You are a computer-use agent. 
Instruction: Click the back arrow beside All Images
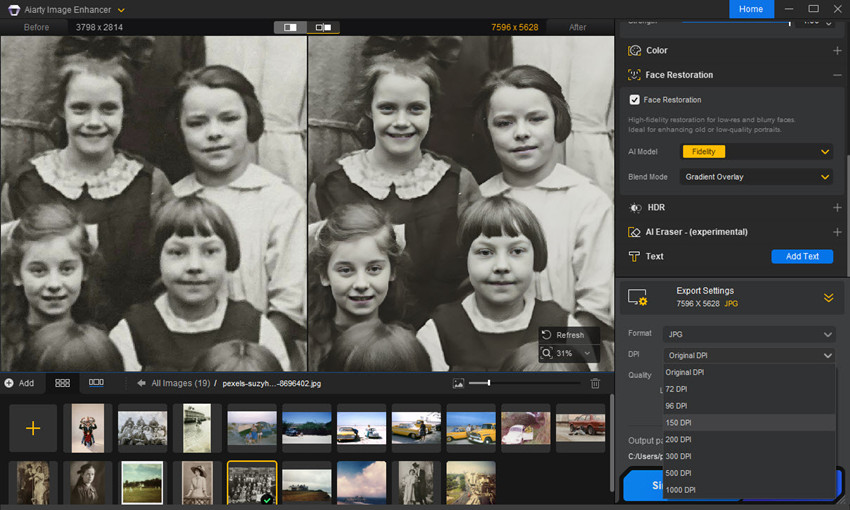[x=141, y=383]
